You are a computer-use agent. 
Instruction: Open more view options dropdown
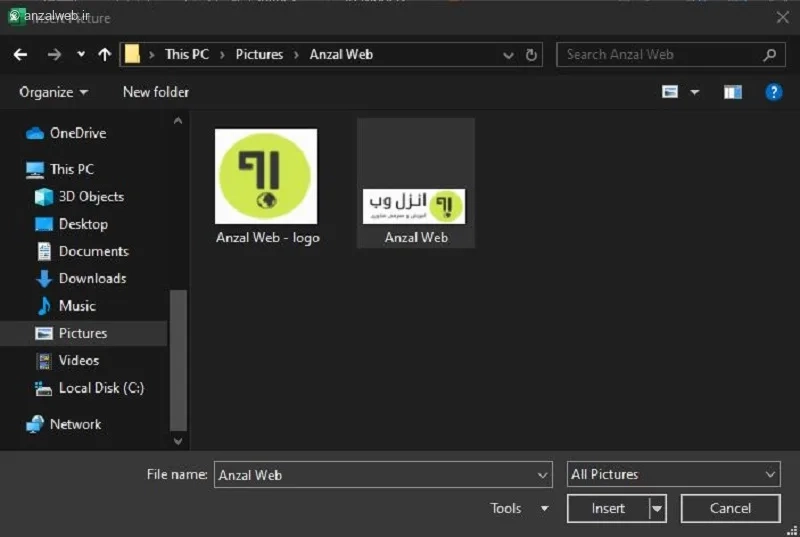pos(695,92)
